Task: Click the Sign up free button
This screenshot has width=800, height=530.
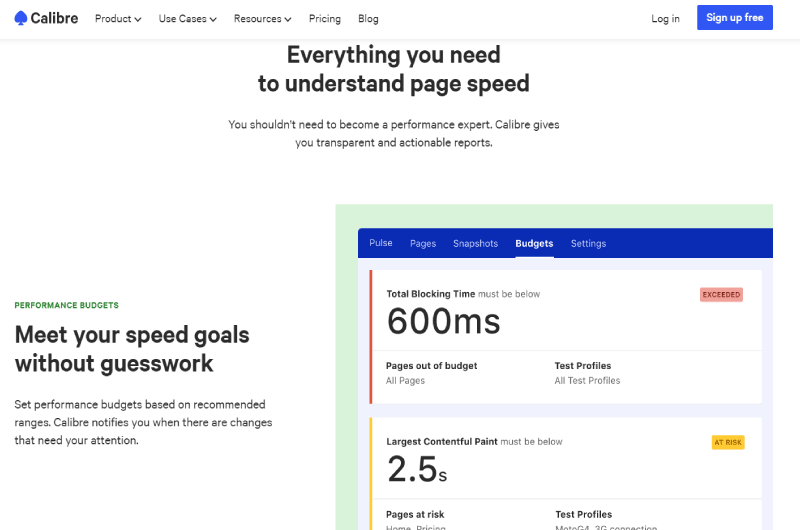Action: (x=735, y=17)
